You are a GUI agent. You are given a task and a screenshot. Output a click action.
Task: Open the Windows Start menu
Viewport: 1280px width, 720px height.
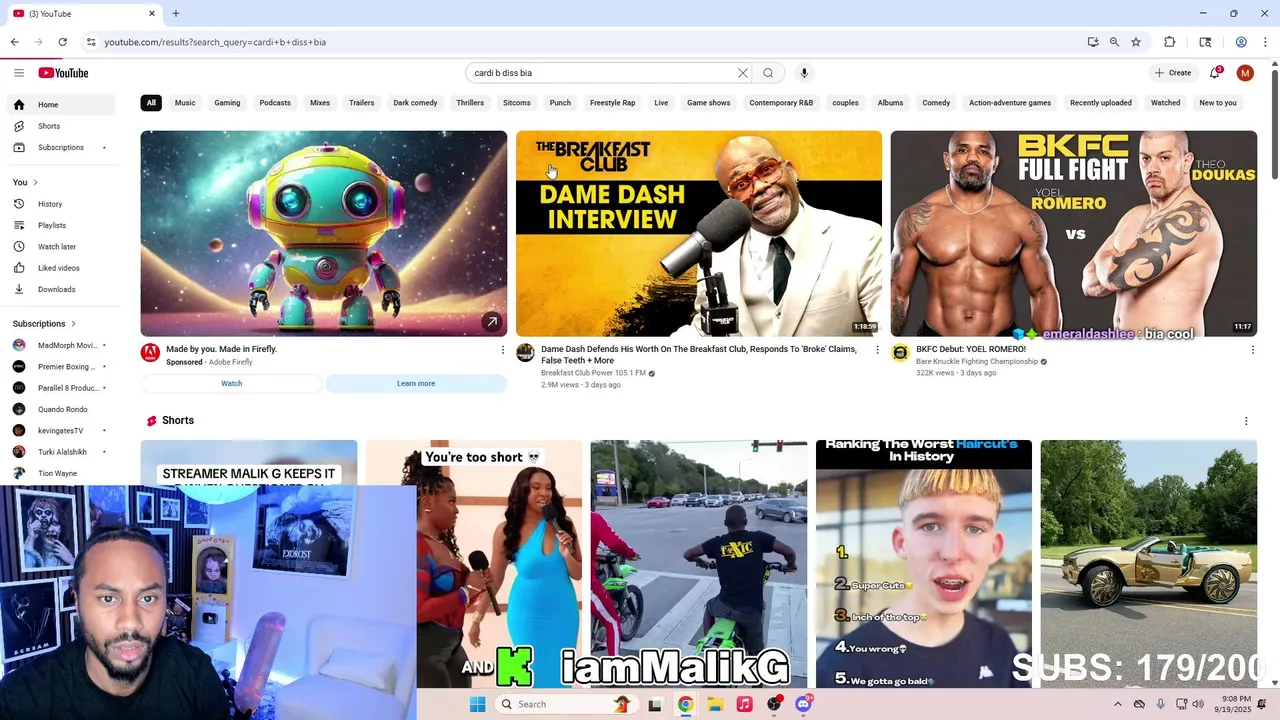477,704
